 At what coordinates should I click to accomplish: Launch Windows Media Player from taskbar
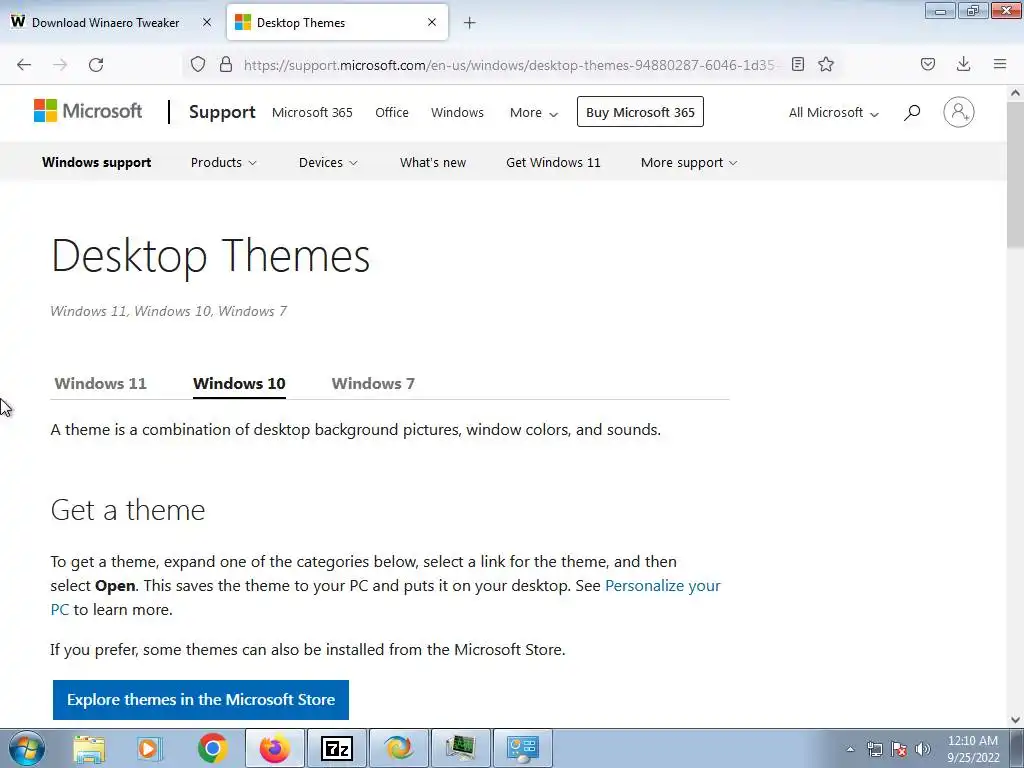[x=150, y=748]
